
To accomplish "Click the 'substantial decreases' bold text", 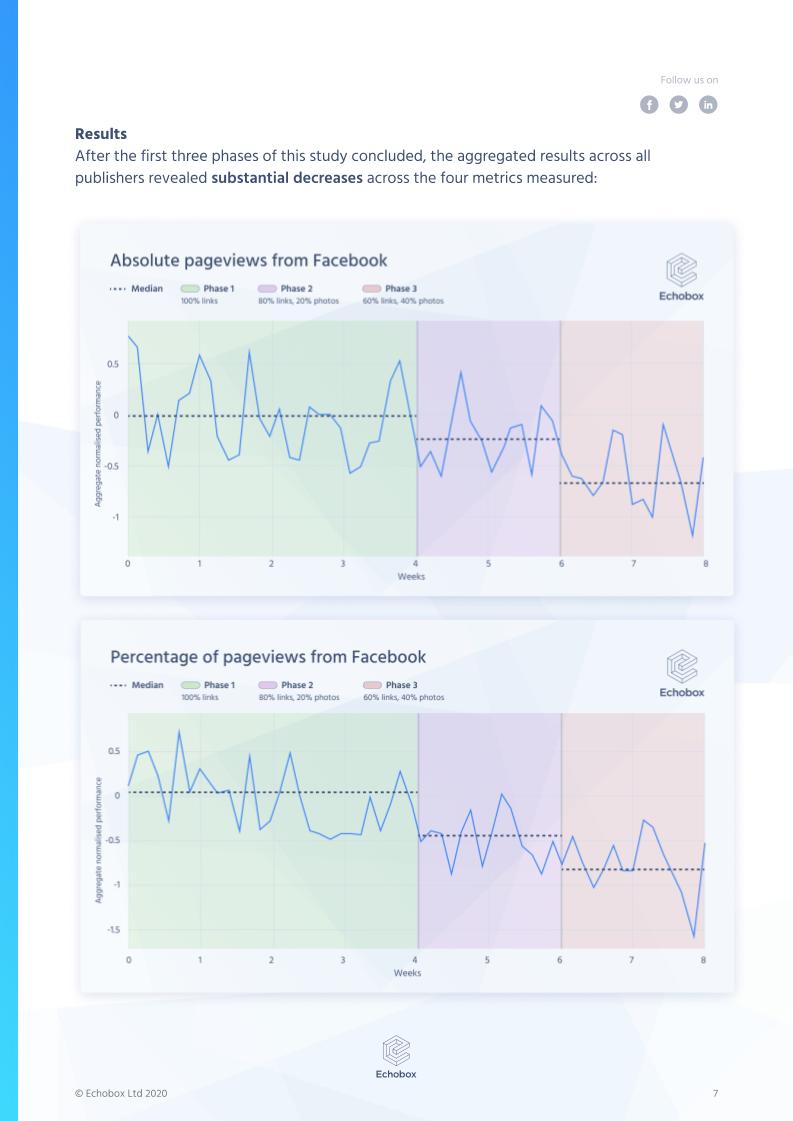I will [289, 178].
